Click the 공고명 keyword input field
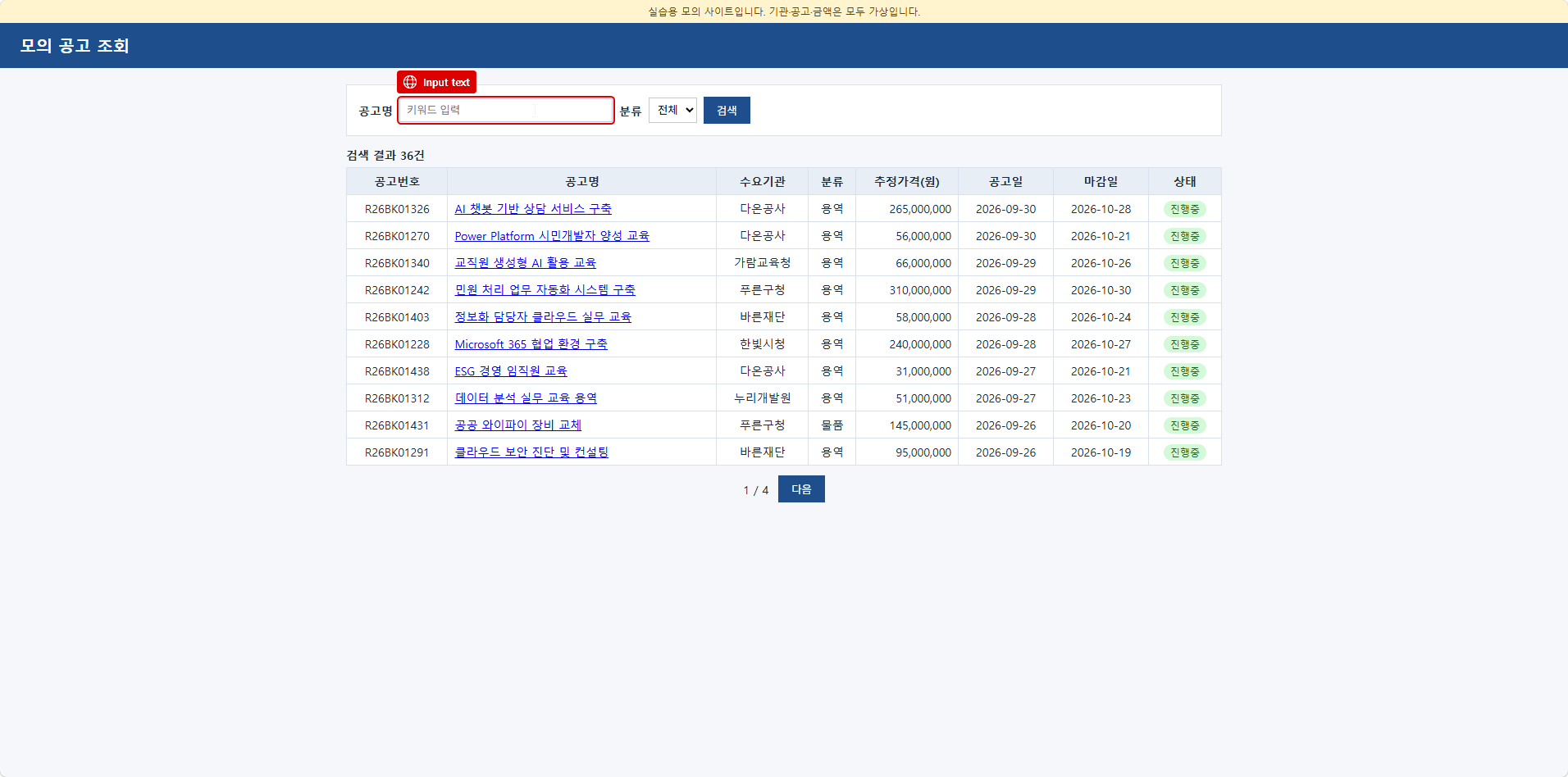The image size is (1568, 777). (x=506, y=110)
